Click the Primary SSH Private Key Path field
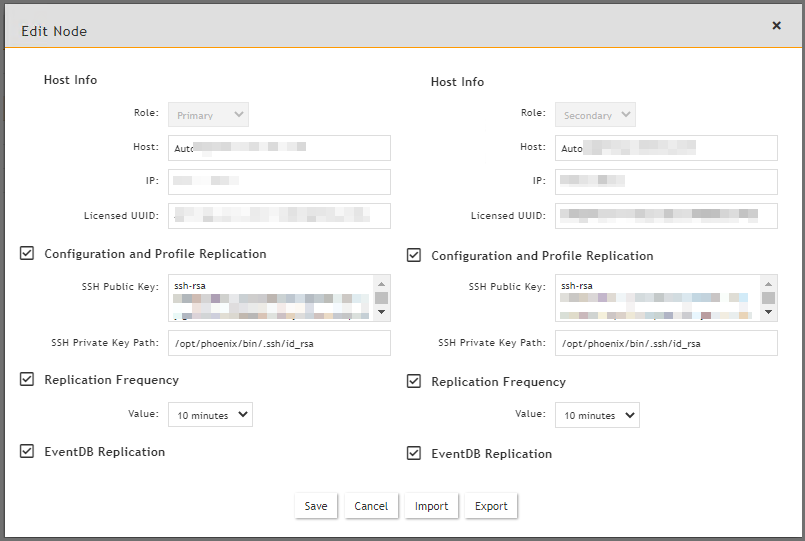This screenshot has width=805, height=541. point(279,343)
